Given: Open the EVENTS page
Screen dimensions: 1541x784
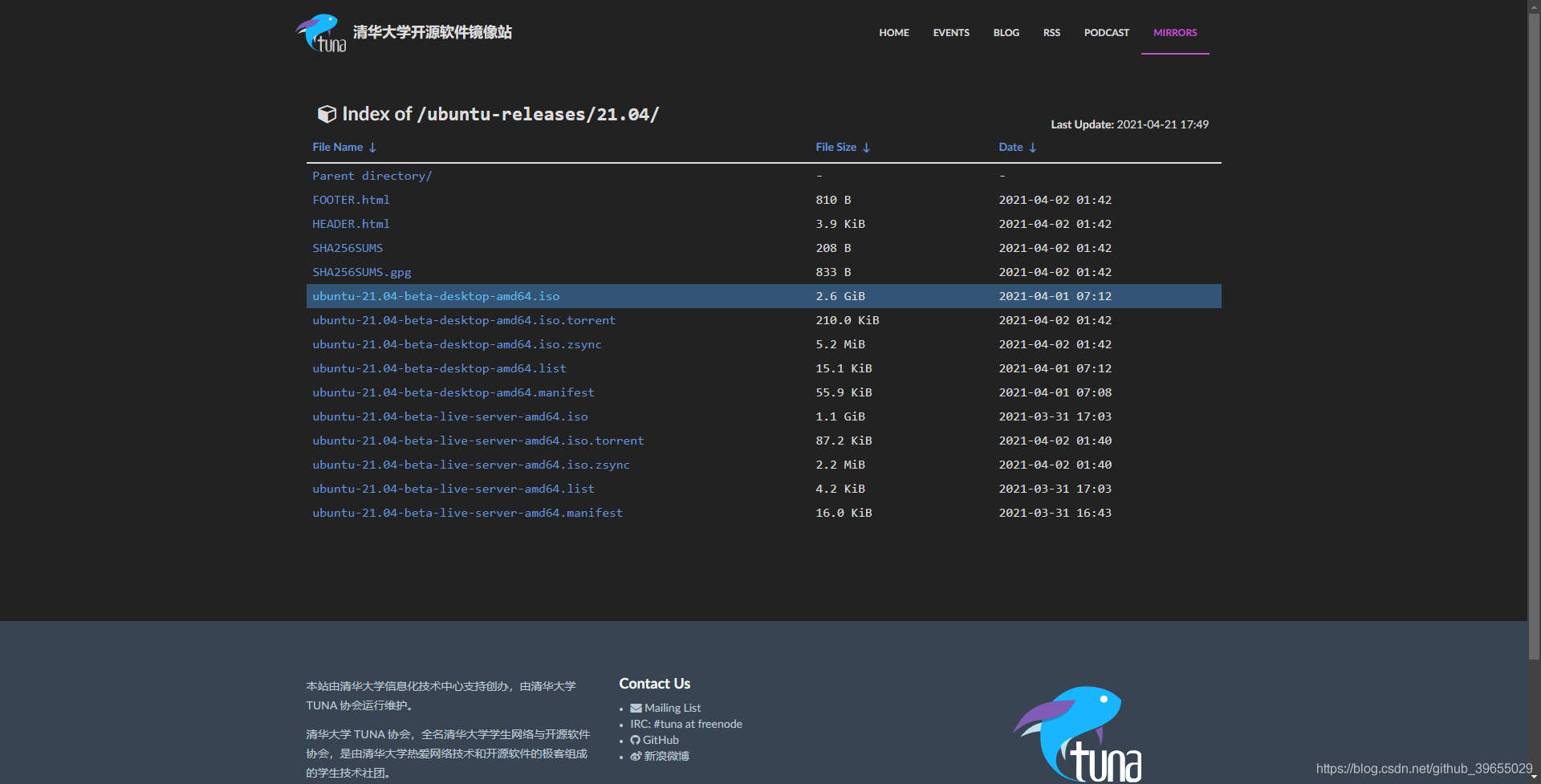Looking at the screenshot, I should click(951, 33).
